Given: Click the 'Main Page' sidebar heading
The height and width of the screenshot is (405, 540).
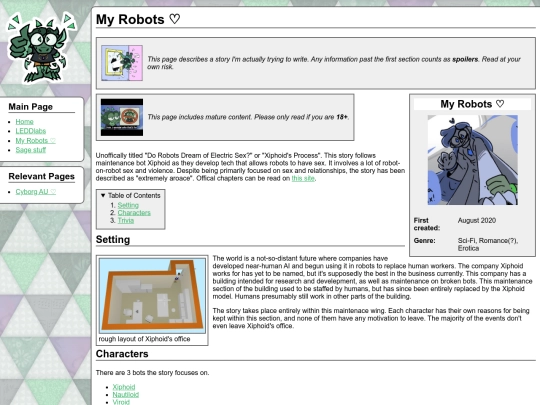Looking at the screenshot, I should click(31, 107).
